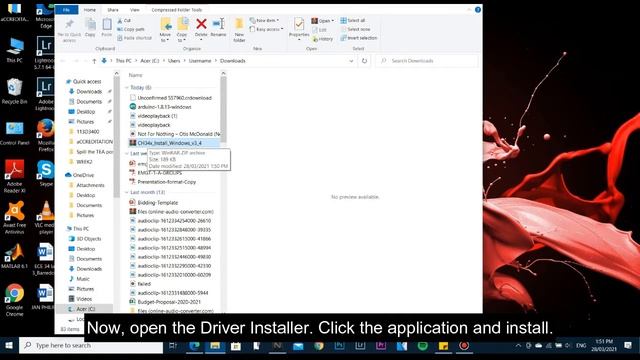Click Invert selection
This screenshot has width=640, height=360.
point(359,38)
